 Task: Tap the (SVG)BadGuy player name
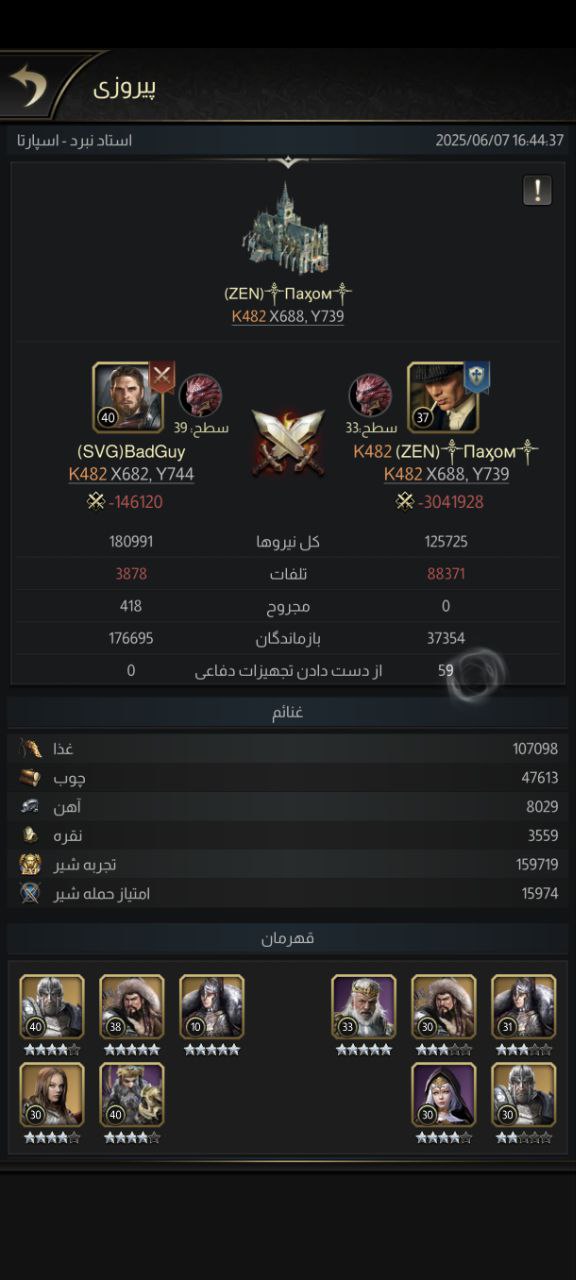[131, 452]
